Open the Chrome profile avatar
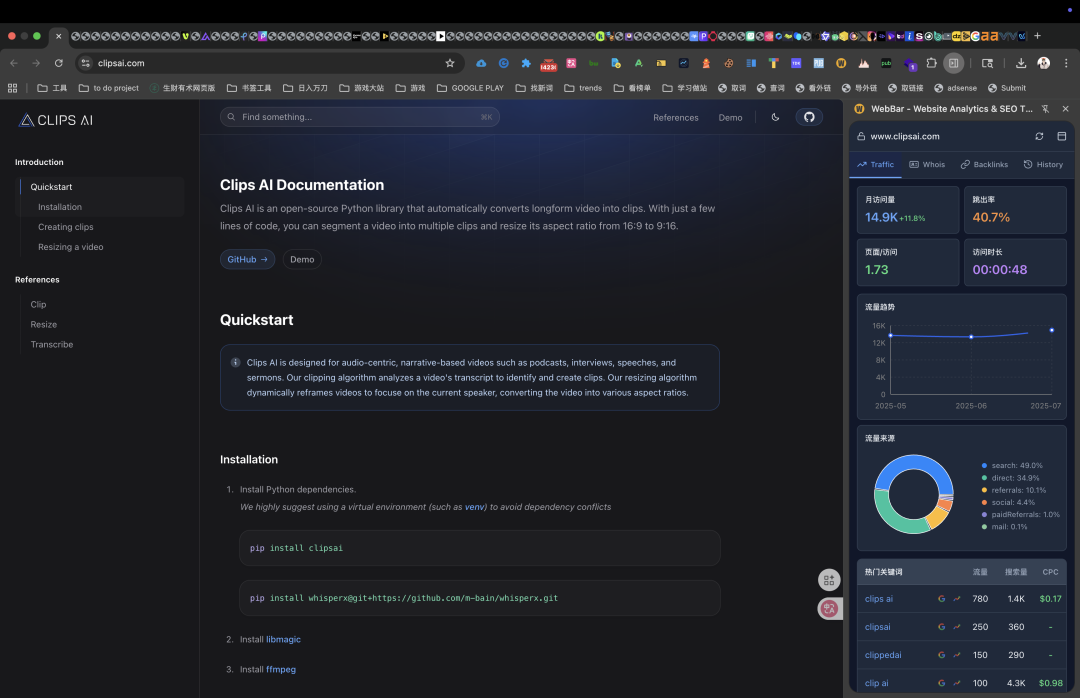 [x=1043, y=63]
